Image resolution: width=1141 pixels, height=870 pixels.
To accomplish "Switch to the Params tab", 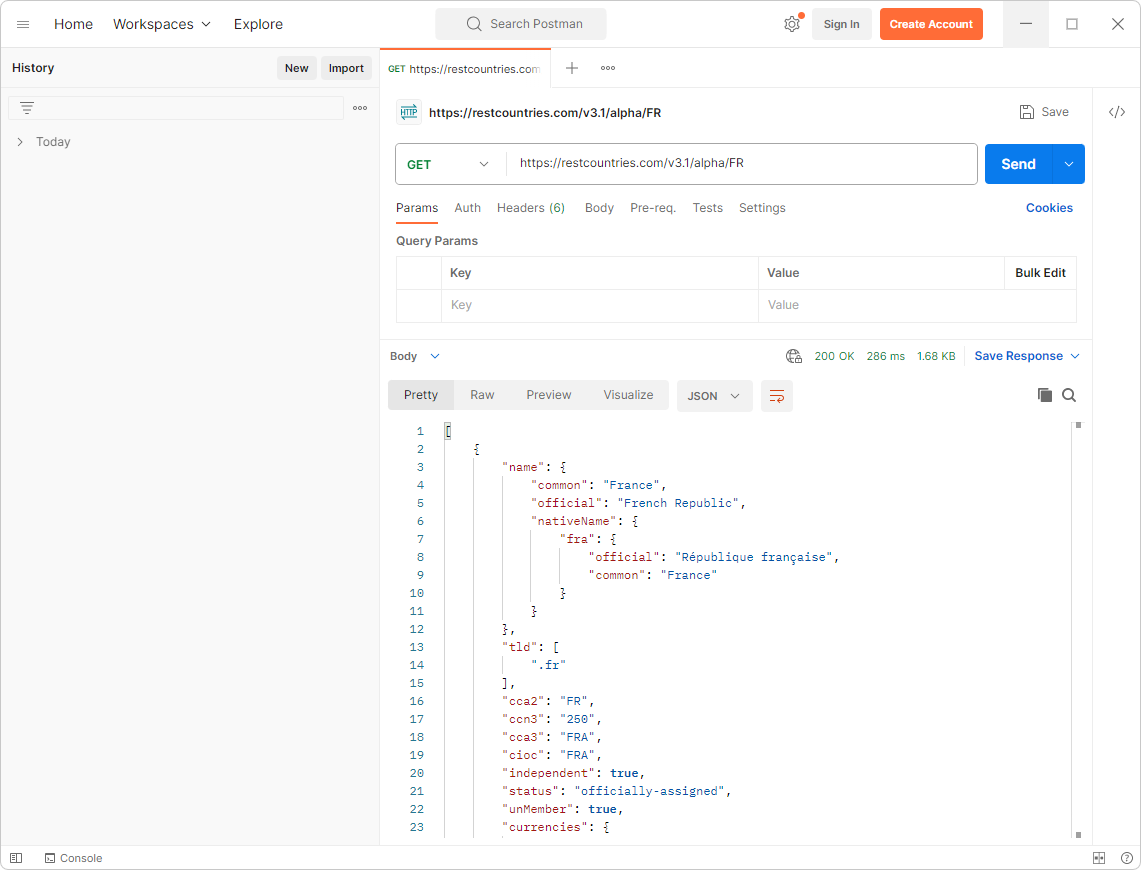I will pos(417,208).
